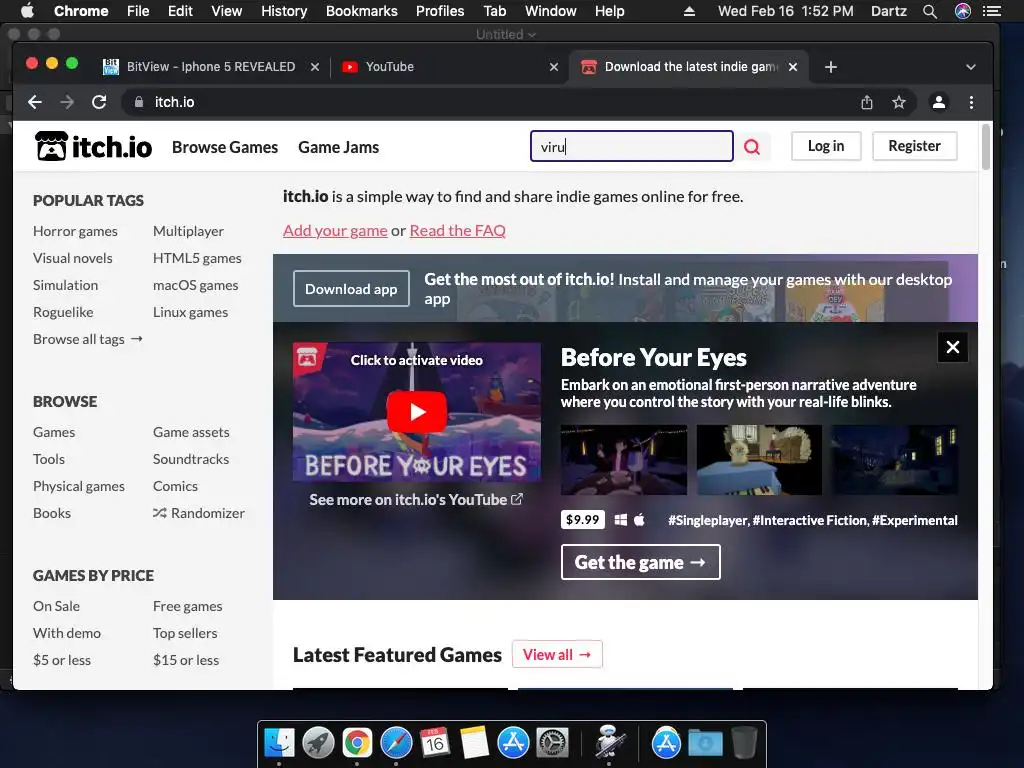The image size is (1024, 768).
Task: Click Get the game button
Action: pos(641,562)
